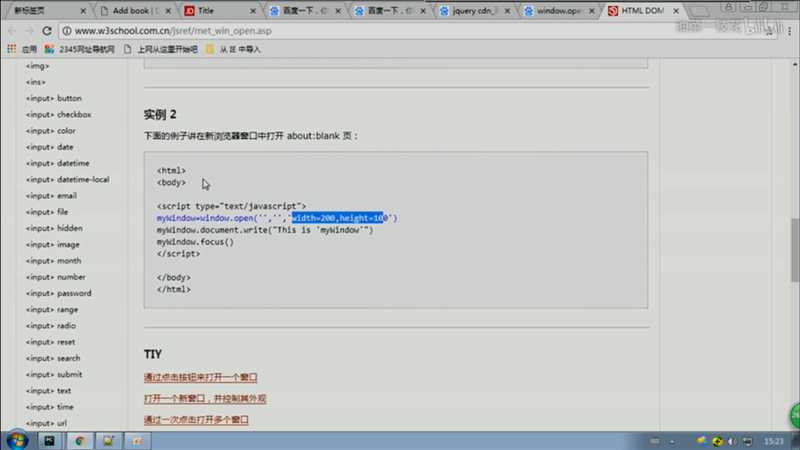Click the myWindow.focus() code line
800x450 pixels.
tap(195, 242)
